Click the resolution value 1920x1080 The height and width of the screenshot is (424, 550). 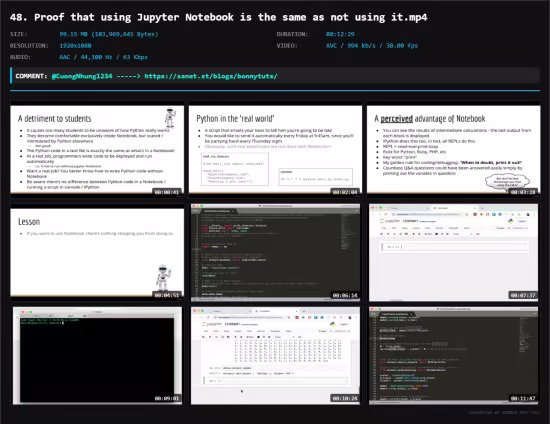pyautogui.click(x=75, y=46)
